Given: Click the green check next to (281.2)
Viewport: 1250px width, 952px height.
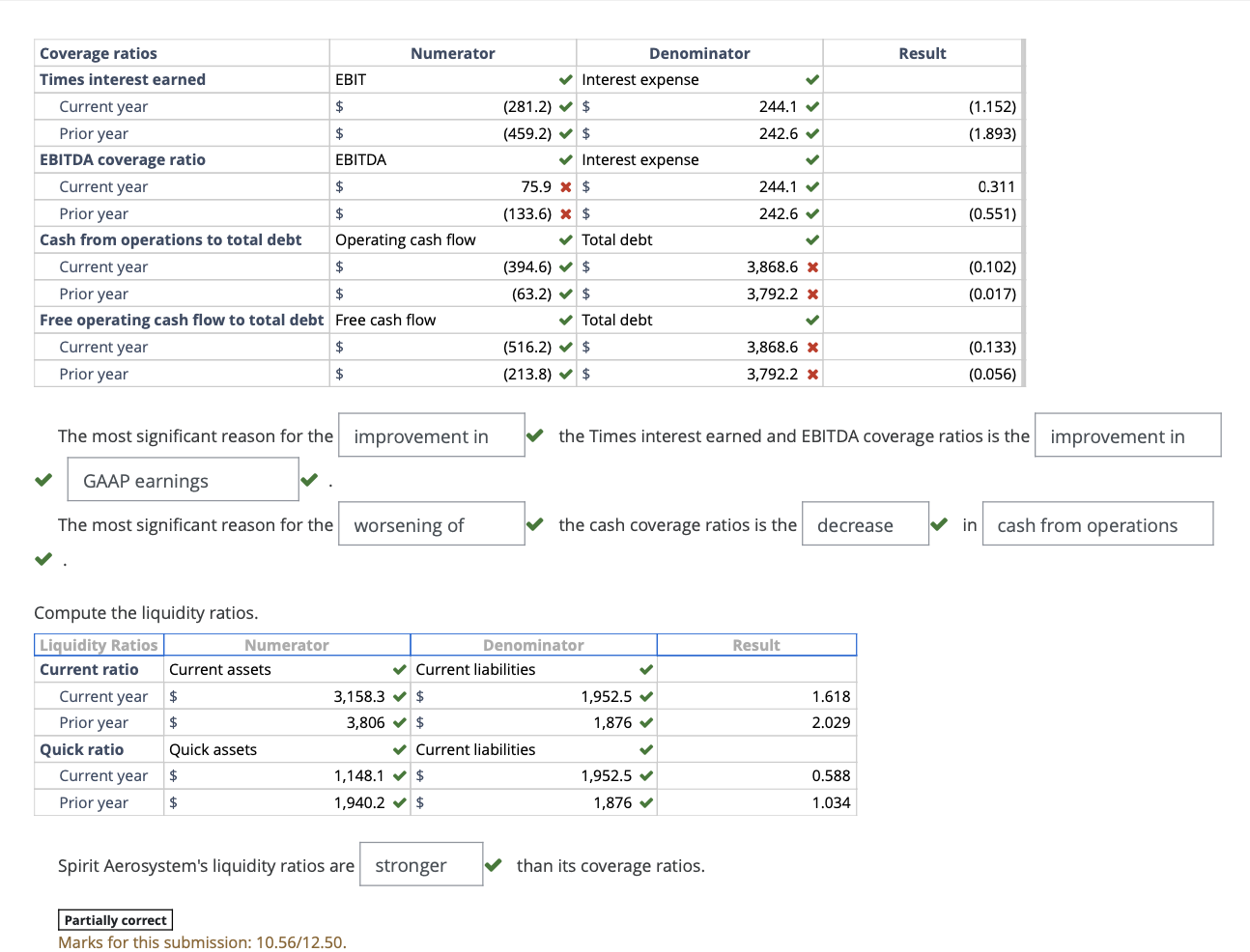Looking at the screenshot, I should pyautogui.click(x=565, y=107).
